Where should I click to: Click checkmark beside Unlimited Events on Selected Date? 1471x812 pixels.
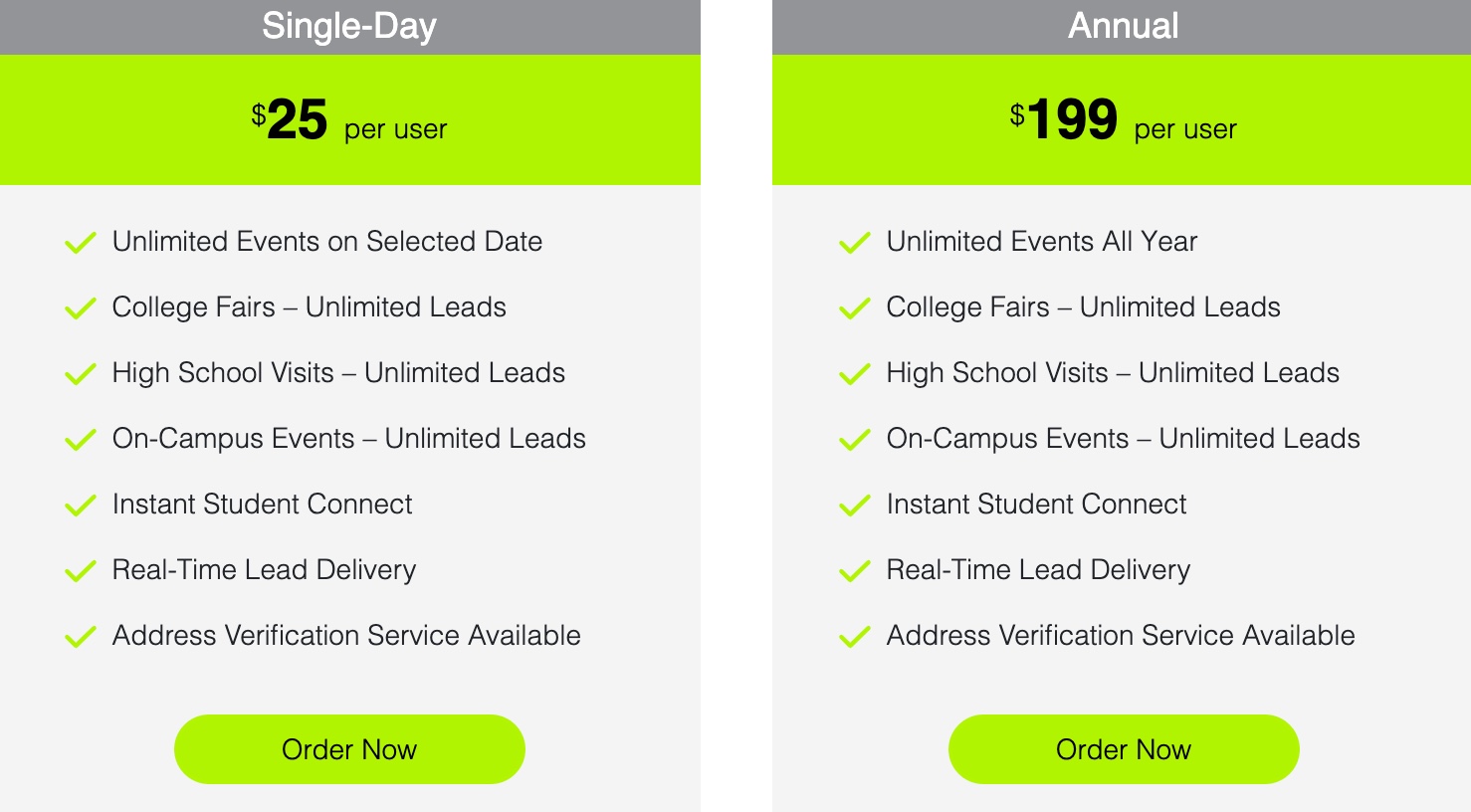coord(81,243)
